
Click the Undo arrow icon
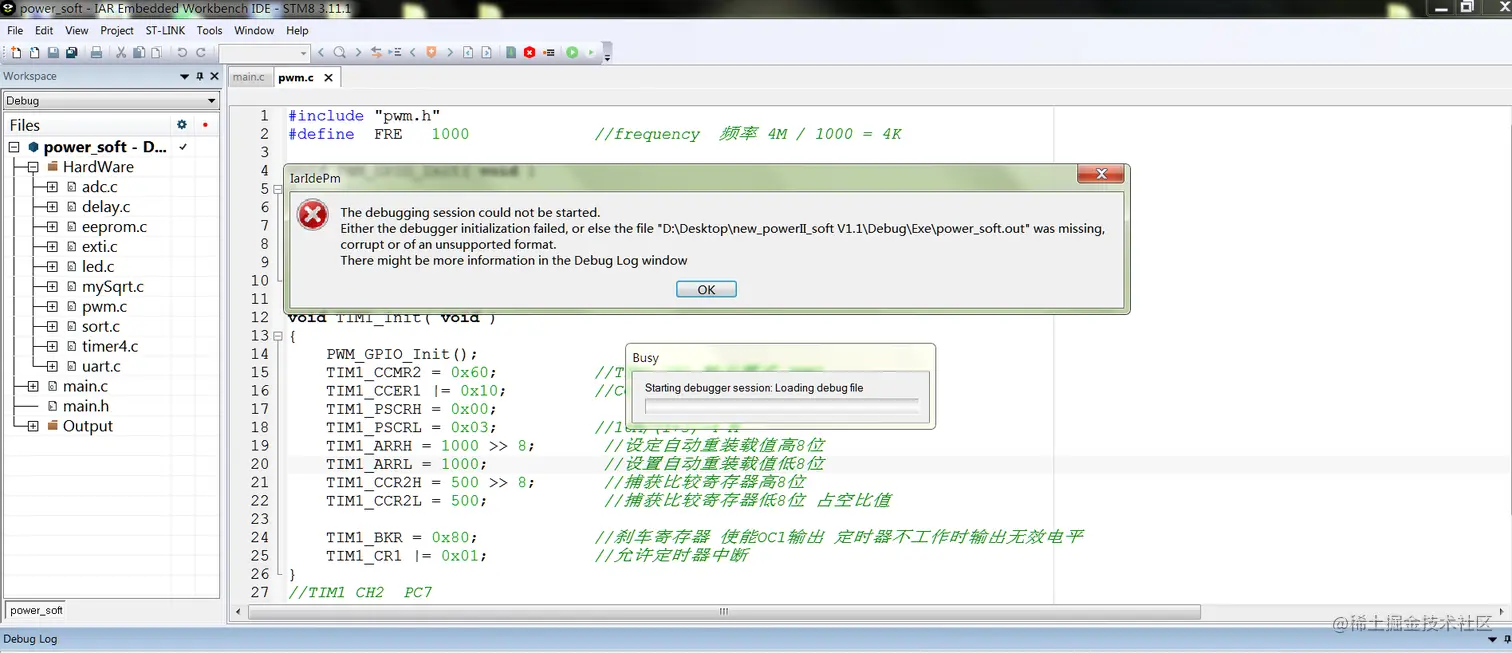click(x=182, y=52)
